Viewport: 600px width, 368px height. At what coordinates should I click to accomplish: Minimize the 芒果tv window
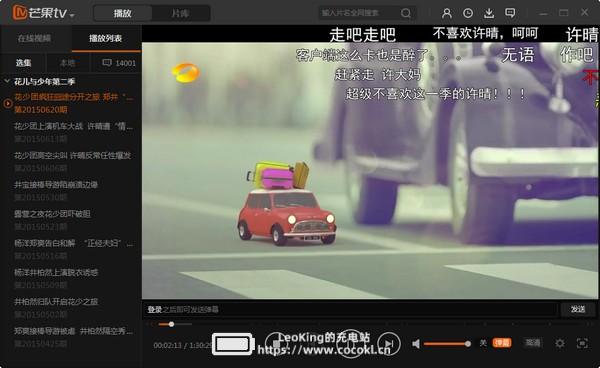click(543, 13)
